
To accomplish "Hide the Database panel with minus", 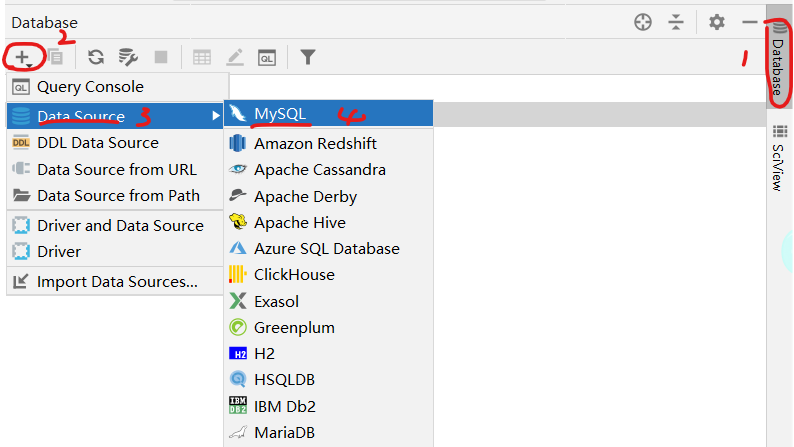I will coord(749,22).
